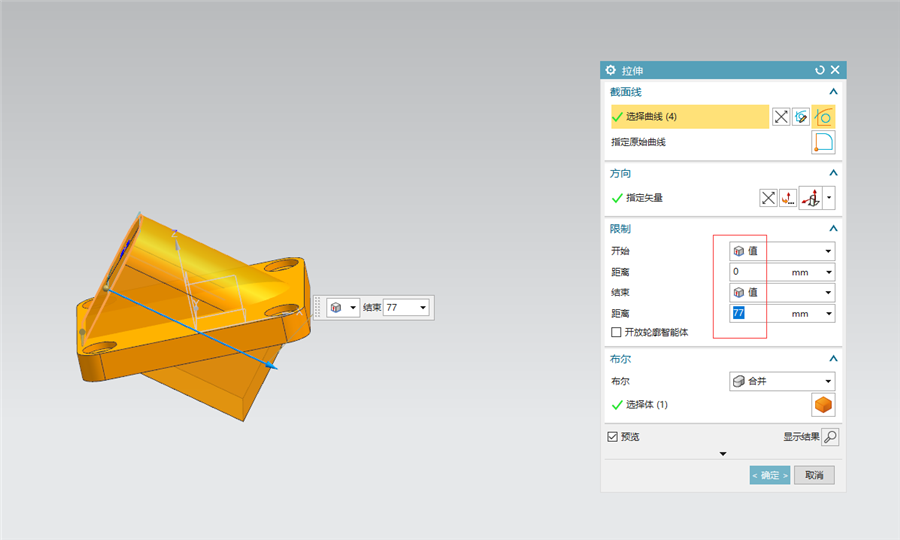Open the vector type dropdown arrow
The height and width of the screenshot is (540, 900).
[x=829, y=198]
